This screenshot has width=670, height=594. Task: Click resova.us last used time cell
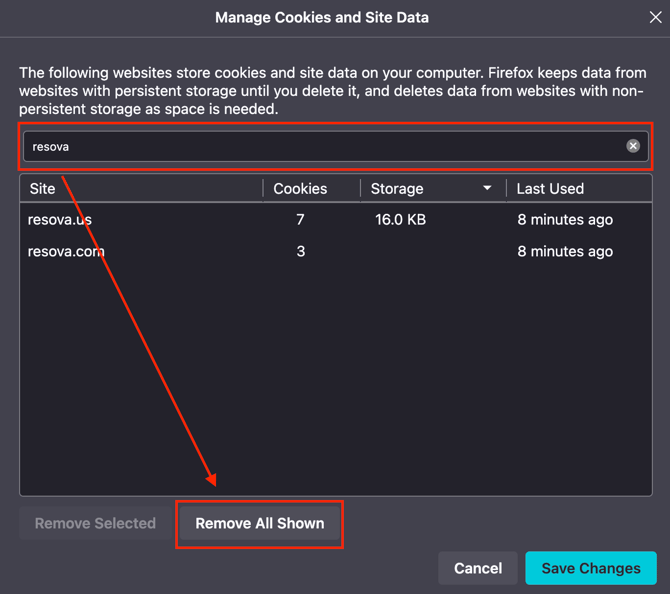tap(565, 220)
